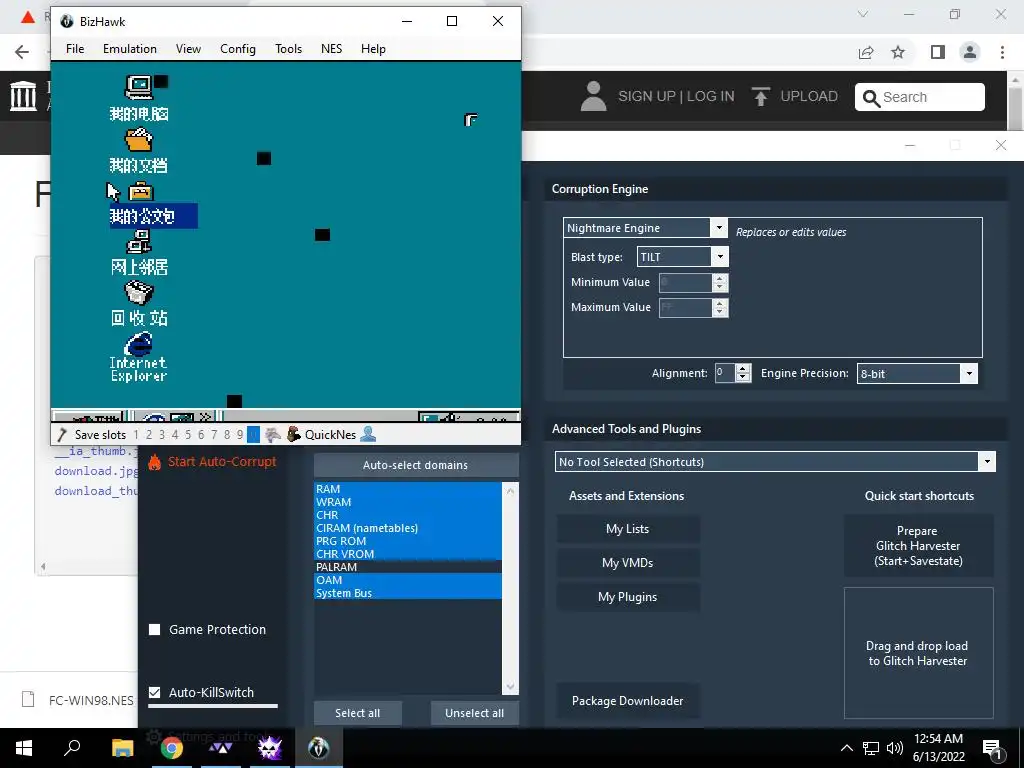This screenshot has width=1024, height=768.
Task: Click the browser bookmark star icon
Action: pyautogui.click(x=899, y=52)
